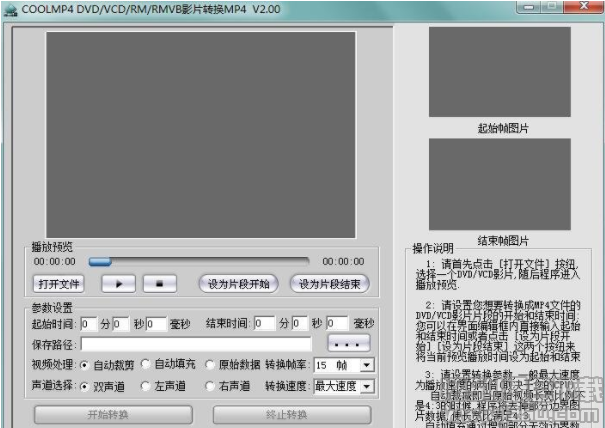Open a file with 打开文件 button

[59, 284]
